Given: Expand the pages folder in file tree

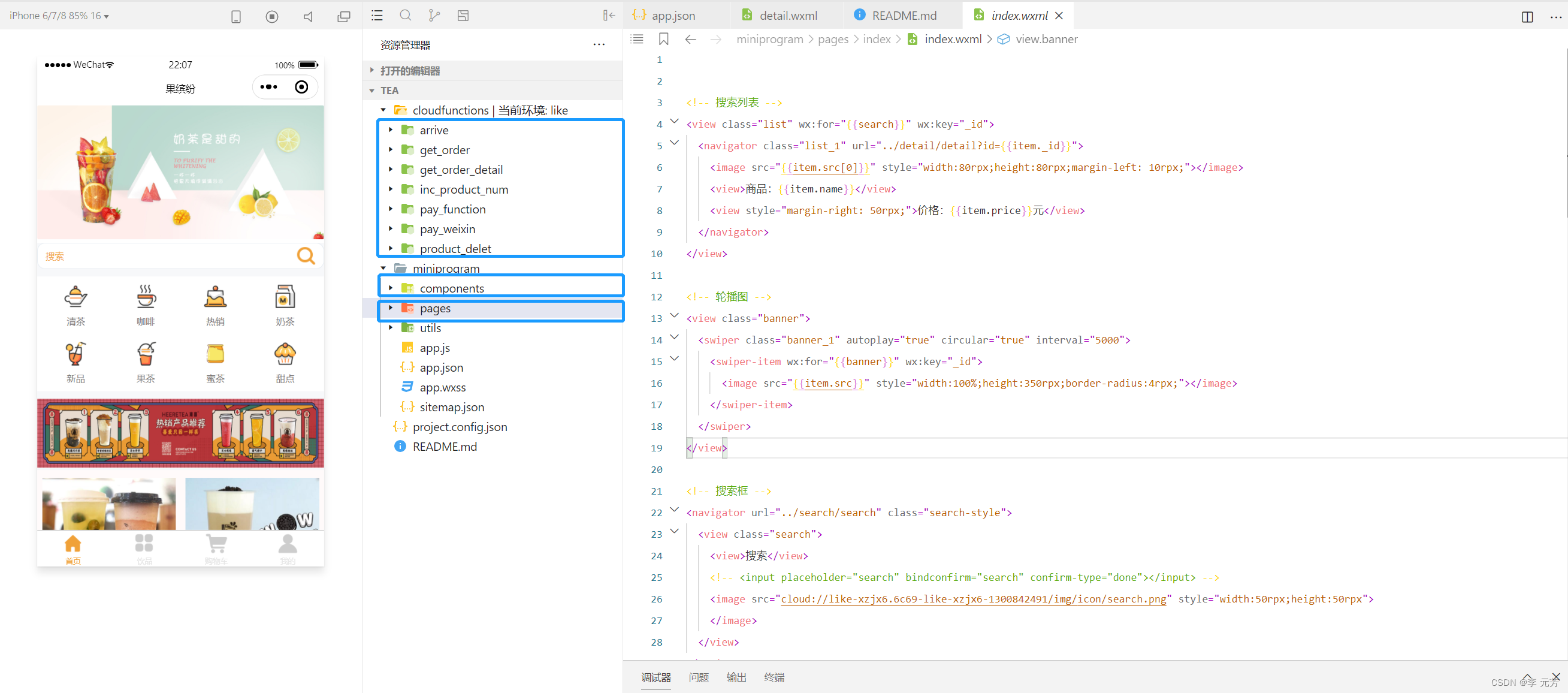Looking at the screenshot, I should point(390,308).
